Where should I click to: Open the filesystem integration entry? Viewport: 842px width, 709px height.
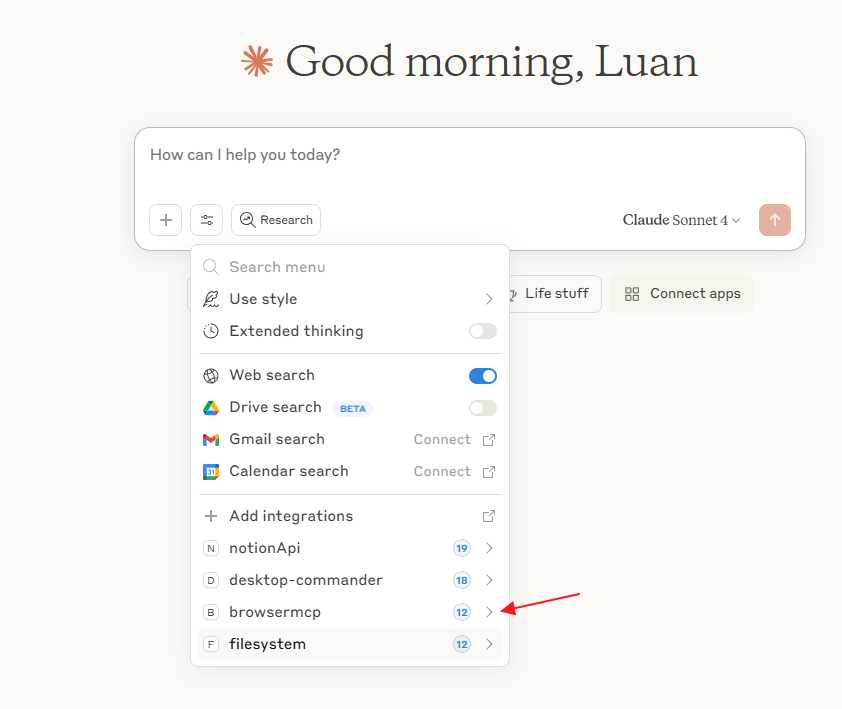pos(350,644)
